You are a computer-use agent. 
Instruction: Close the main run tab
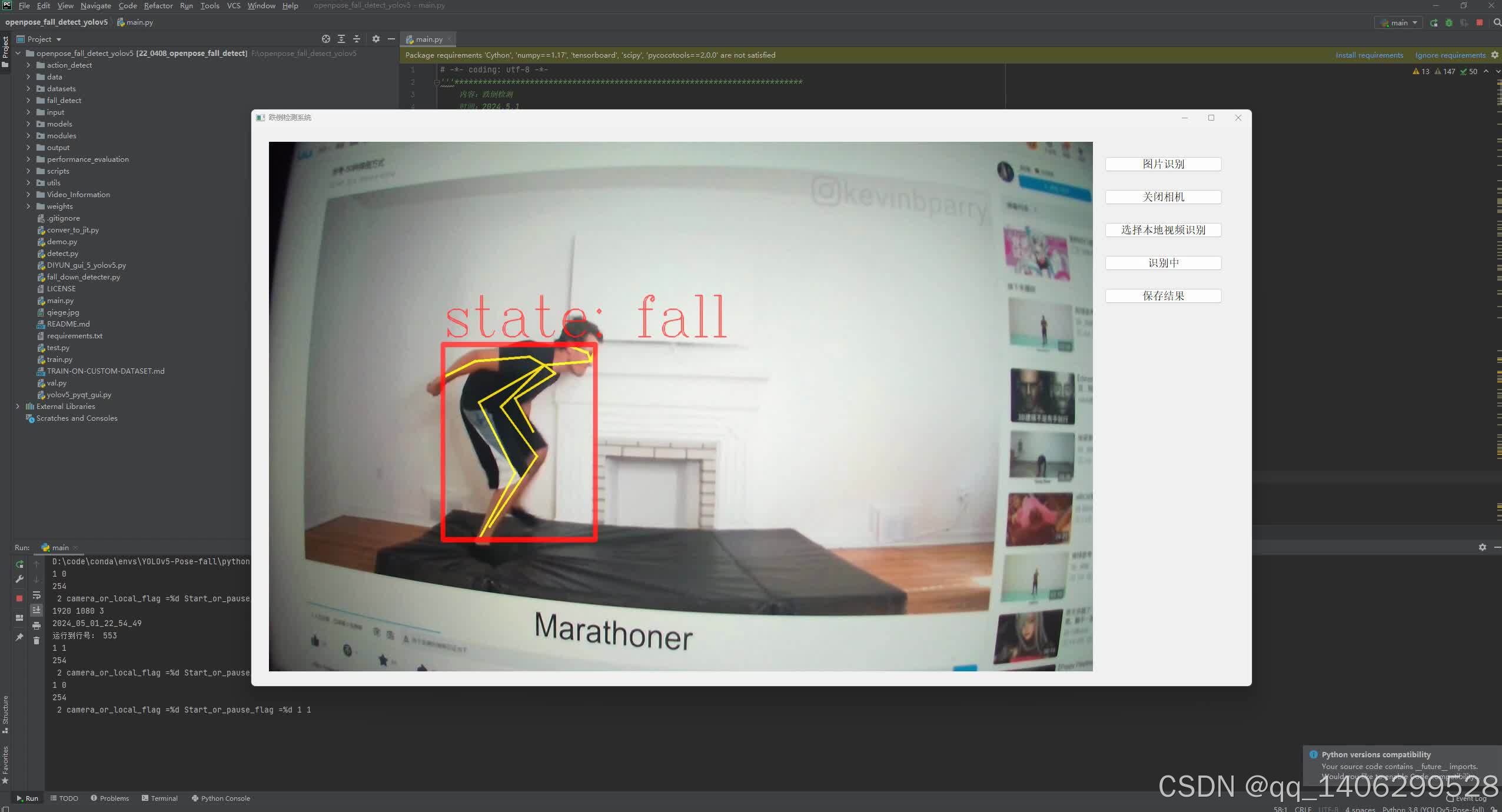click(x=75, y=548)
